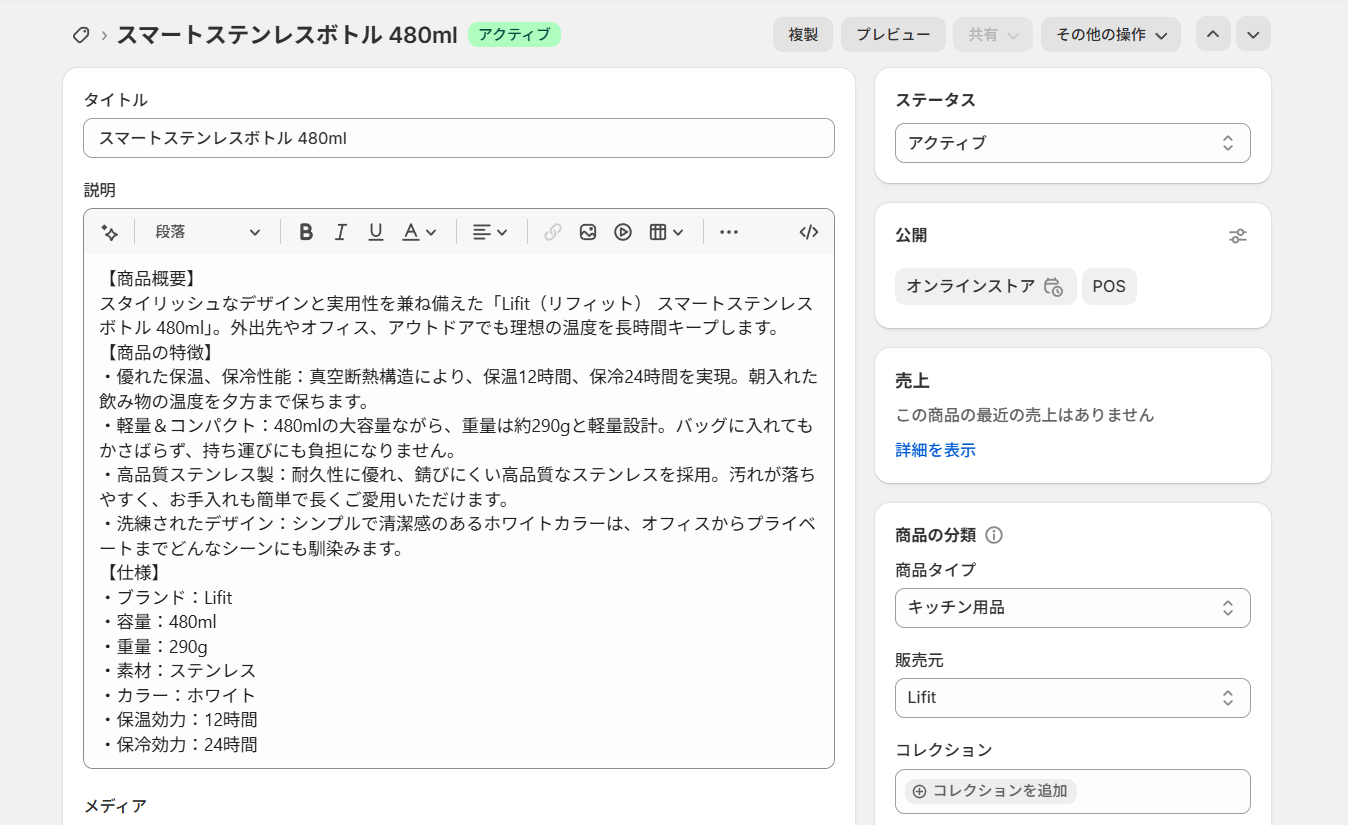
Task: Open the text color picker
Action: point(420,232)
